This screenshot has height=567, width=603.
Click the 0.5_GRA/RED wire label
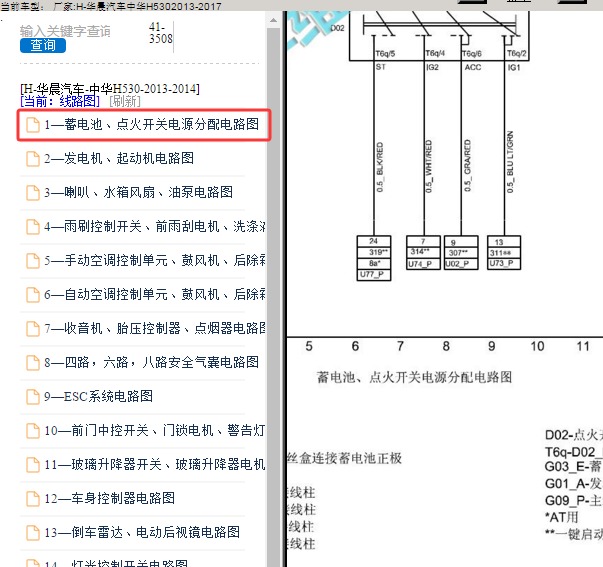467,165
